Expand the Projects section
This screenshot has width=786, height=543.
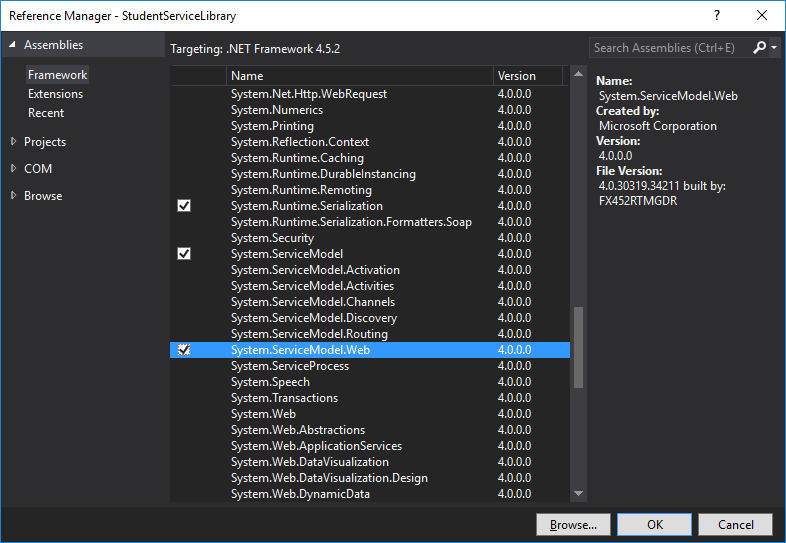pyautogui.click(x=14, y=141)
